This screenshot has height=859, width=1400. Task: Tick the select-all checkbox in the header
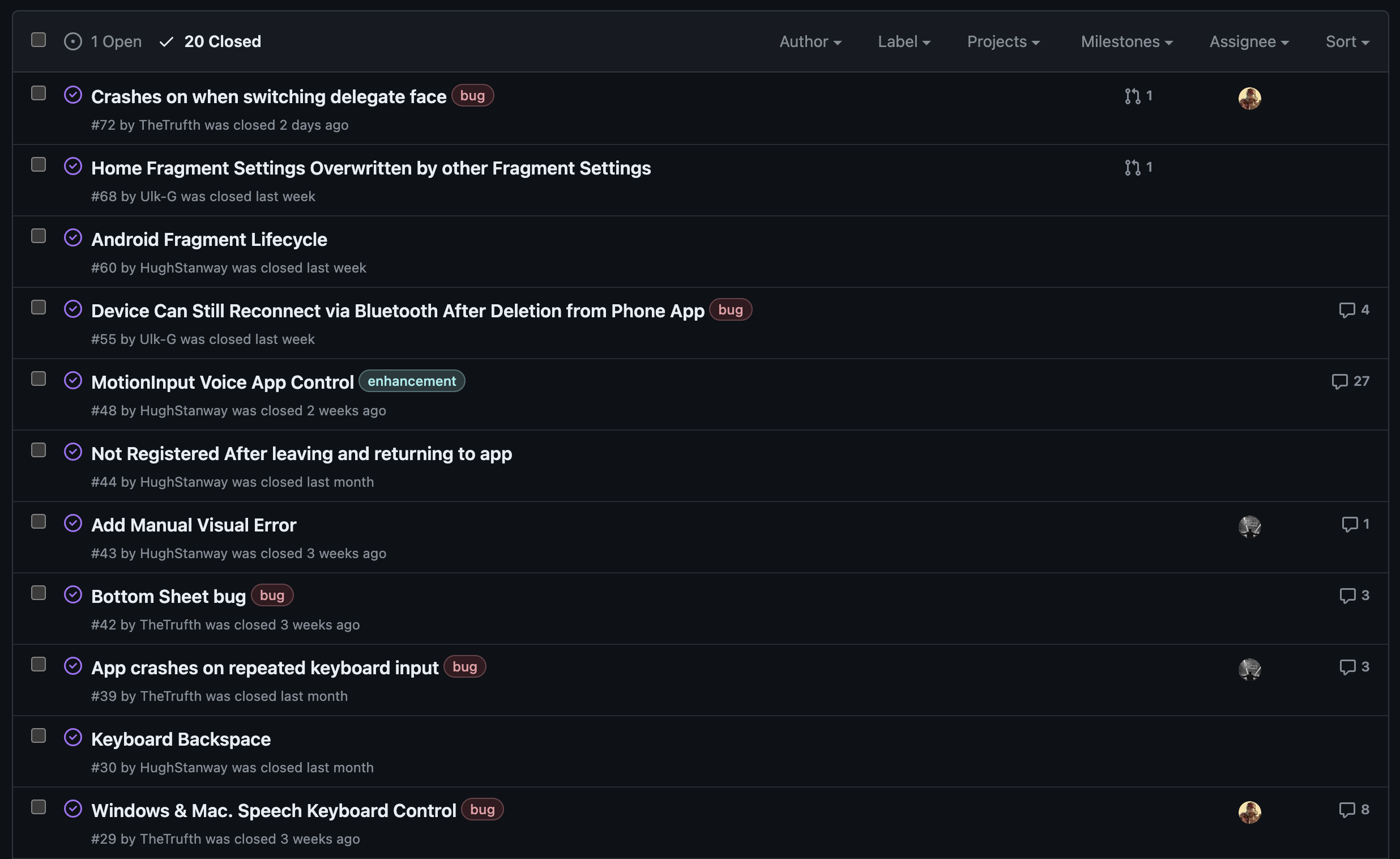[39, 40]
